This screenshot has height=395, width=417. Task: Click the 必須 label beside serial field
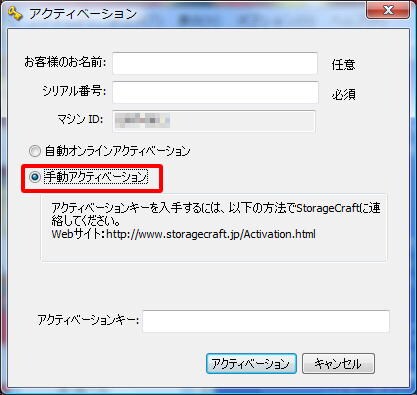point(343,95)
